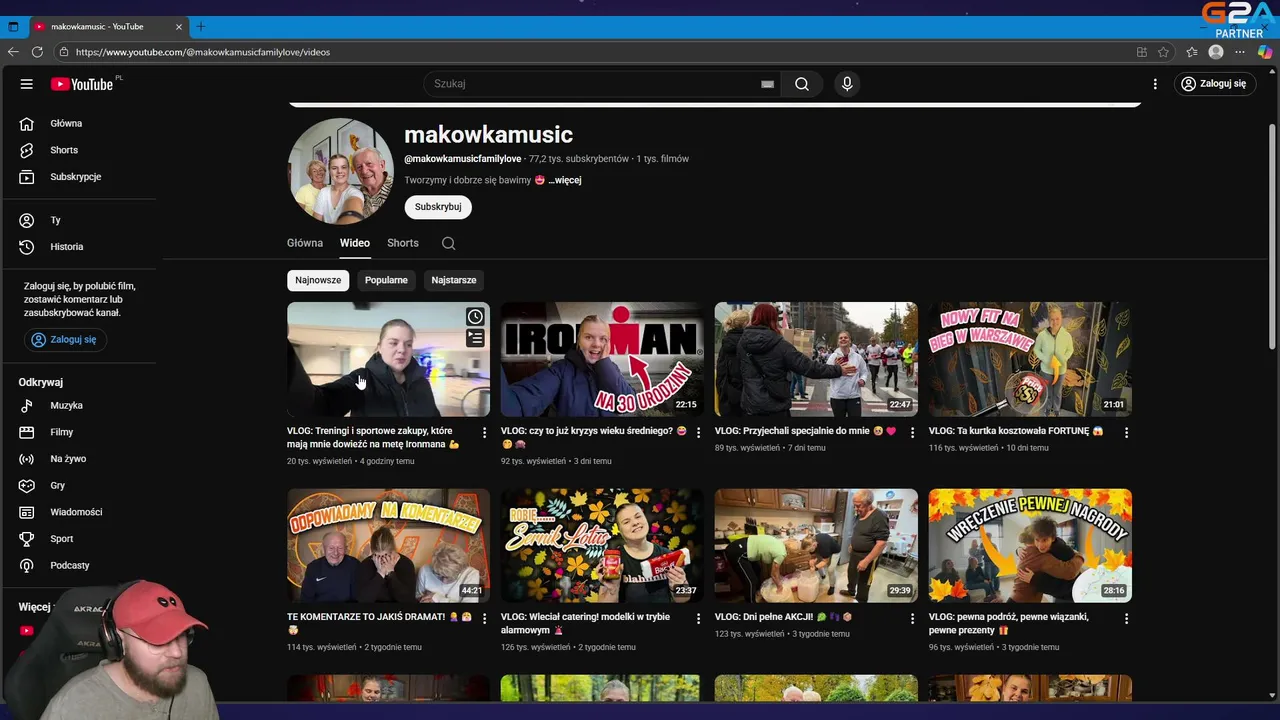Open options for kurtka FORTUNĘ vlog
1280x720 pixels.
[1126, 433]
